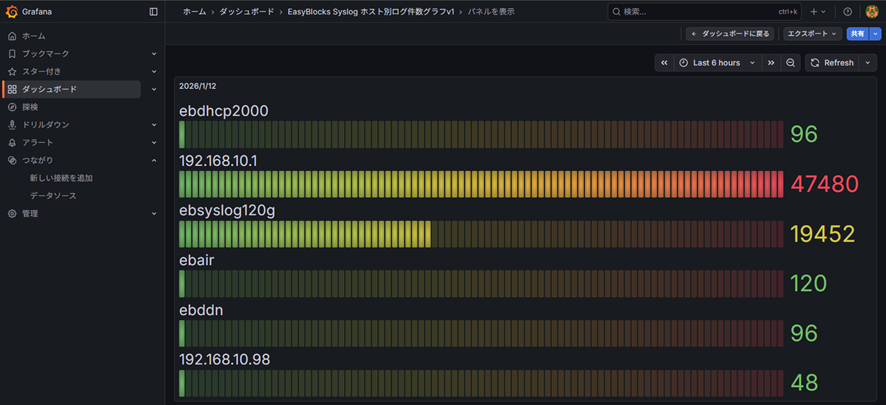
Task: Open the help question mark icon
Action: tap(848, 12)
